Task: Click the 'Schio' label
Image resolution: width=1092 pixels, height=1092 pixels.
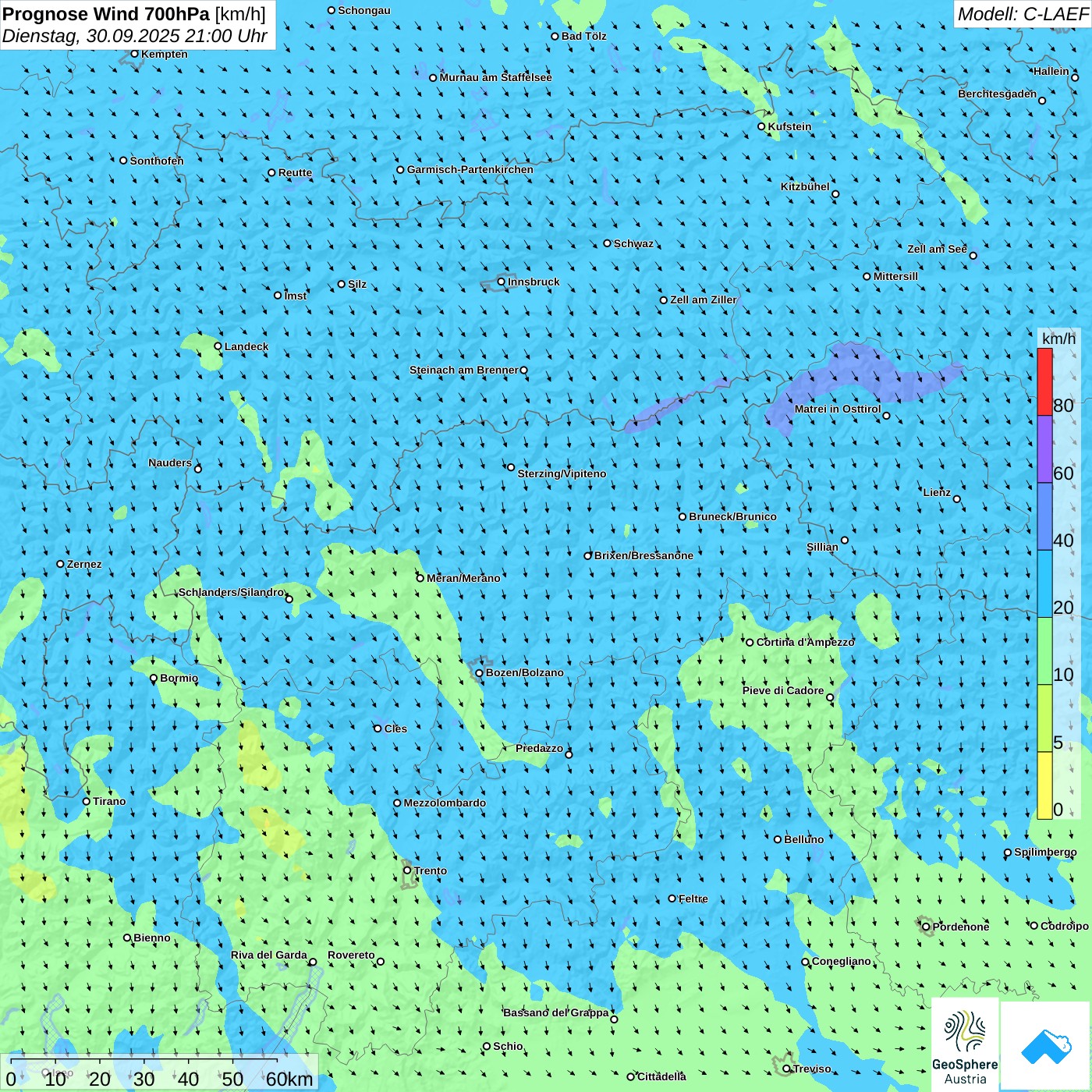Action: point(509,1046)
